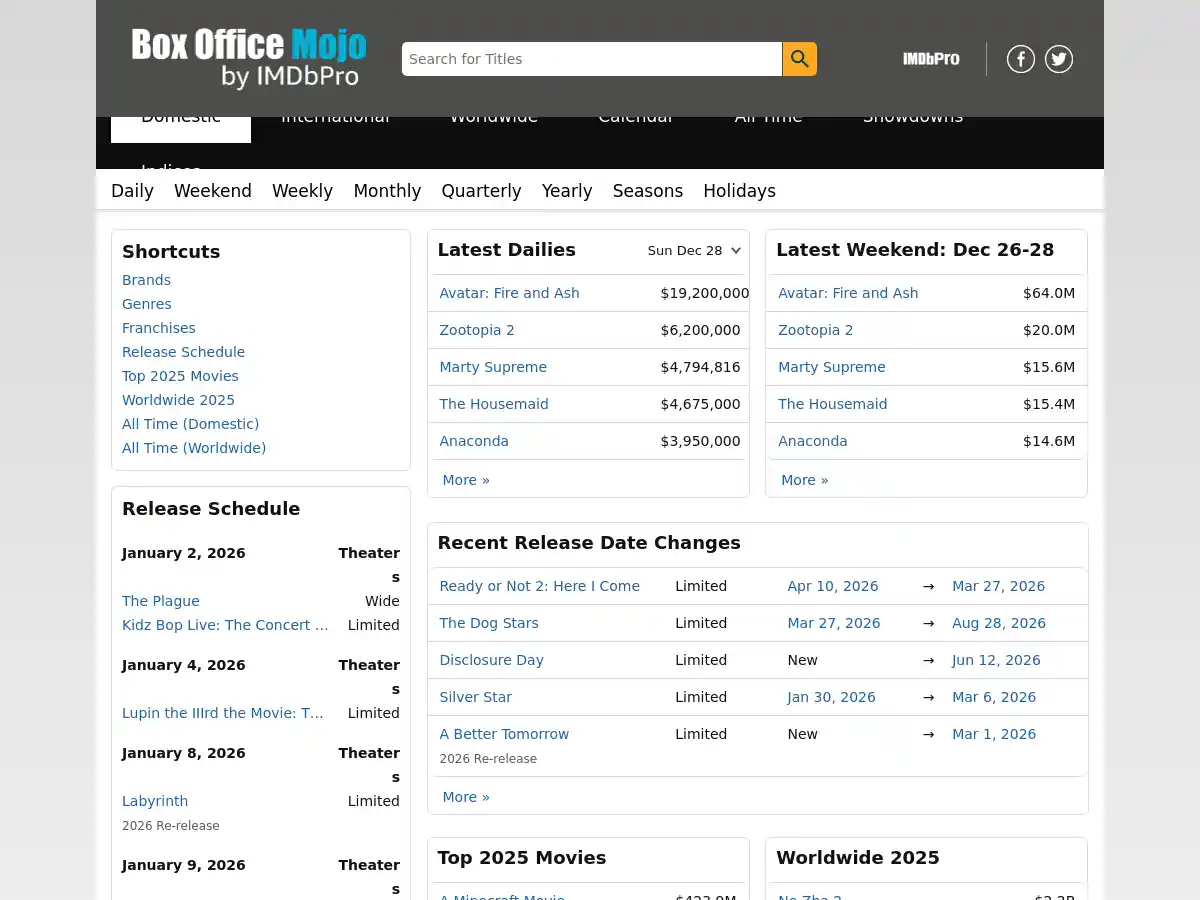Switch to the International tab

click(x=335, y=116)
